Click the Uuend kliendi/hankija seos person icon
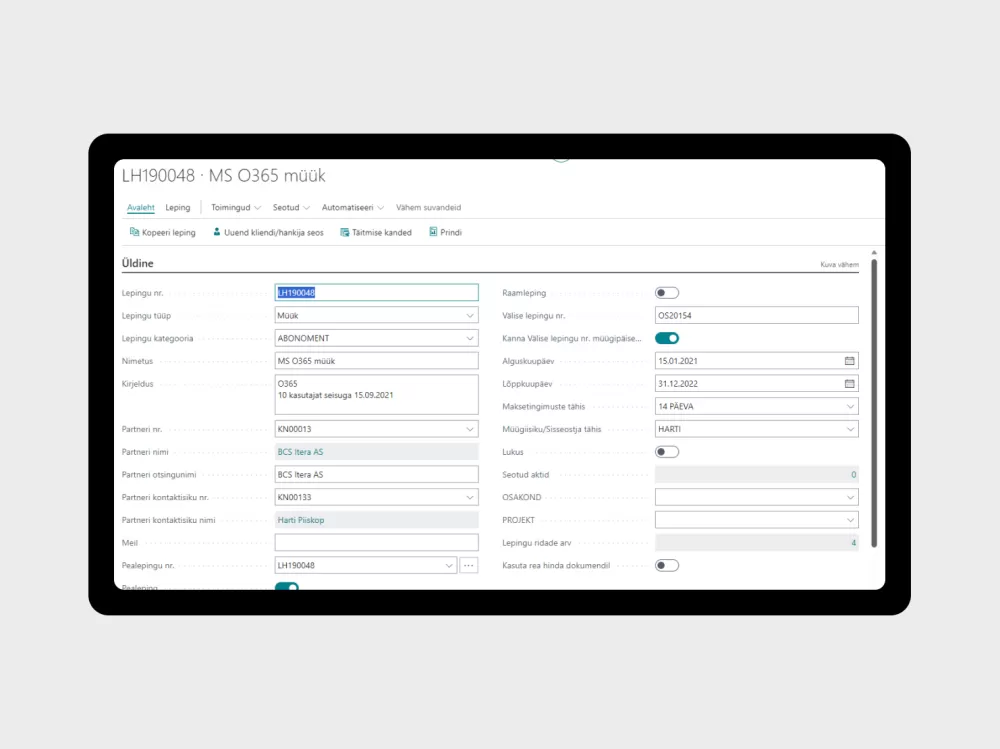This screenshot has height=749, width=1000. coord(217,232)
